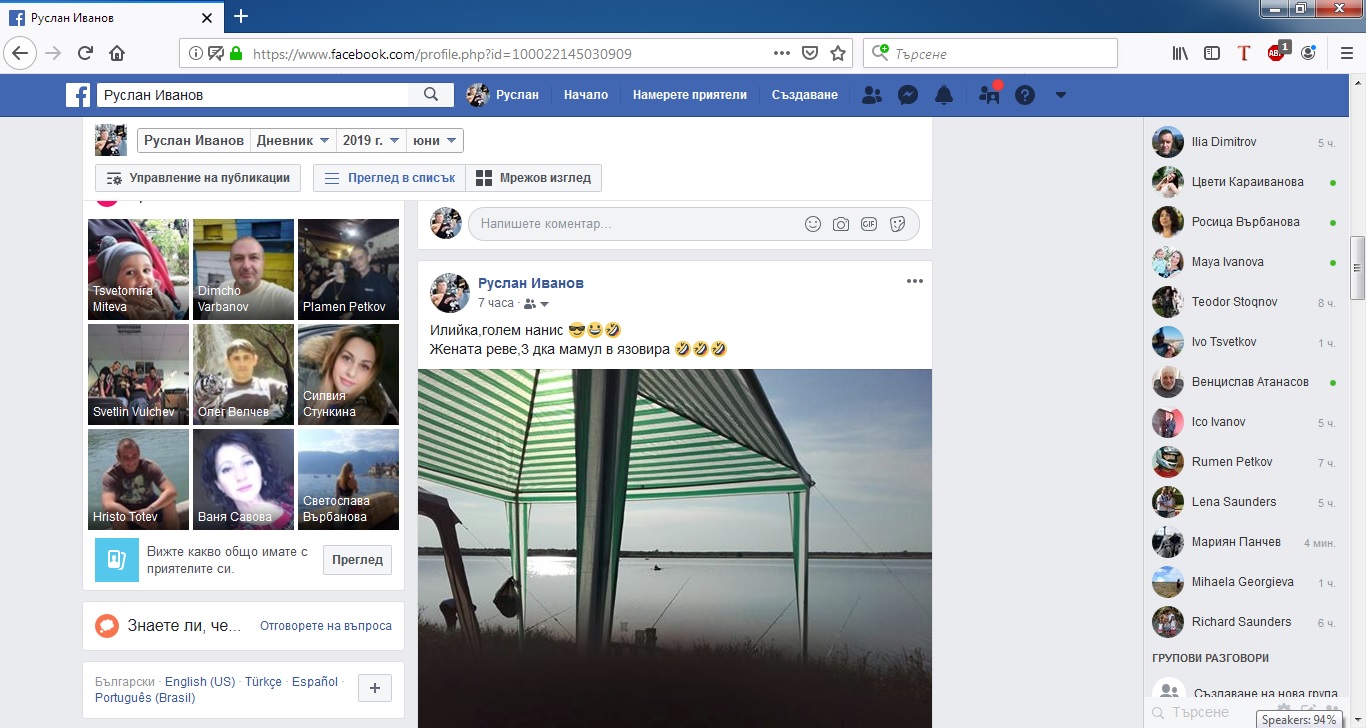Go to Начало in top bar
This screenshot has height=728, width=1366.
[x=585, y=95]
